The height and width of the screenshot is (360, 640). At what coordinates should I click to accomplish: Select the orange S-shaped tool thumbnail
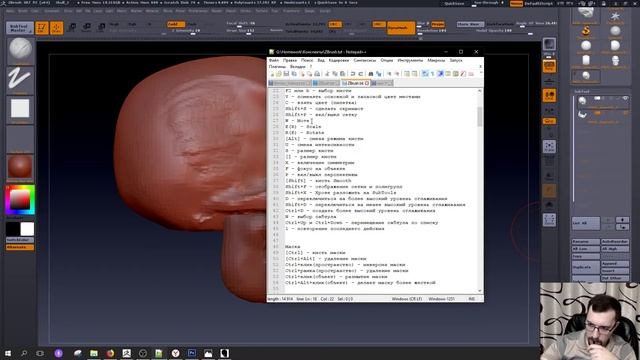586,31
